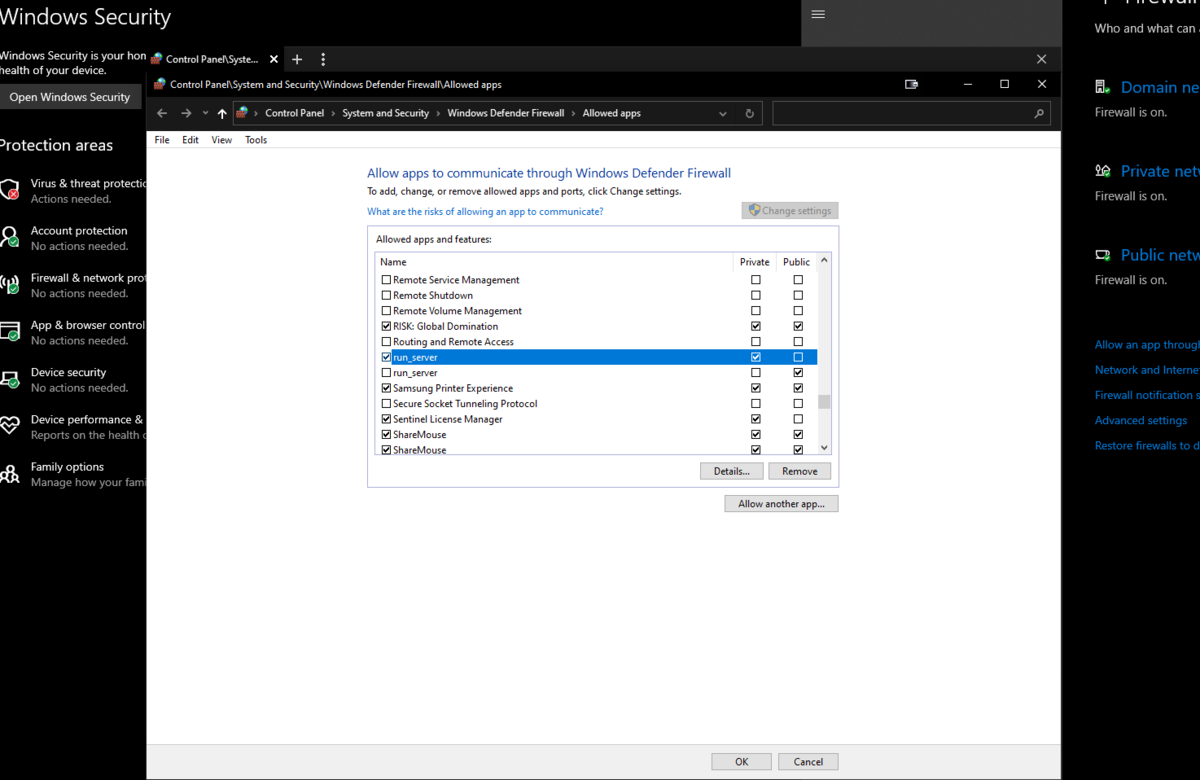Open the recent locations dropdown arrow
The height and width of the screenshot is (780, 1200).
[205, 113]
